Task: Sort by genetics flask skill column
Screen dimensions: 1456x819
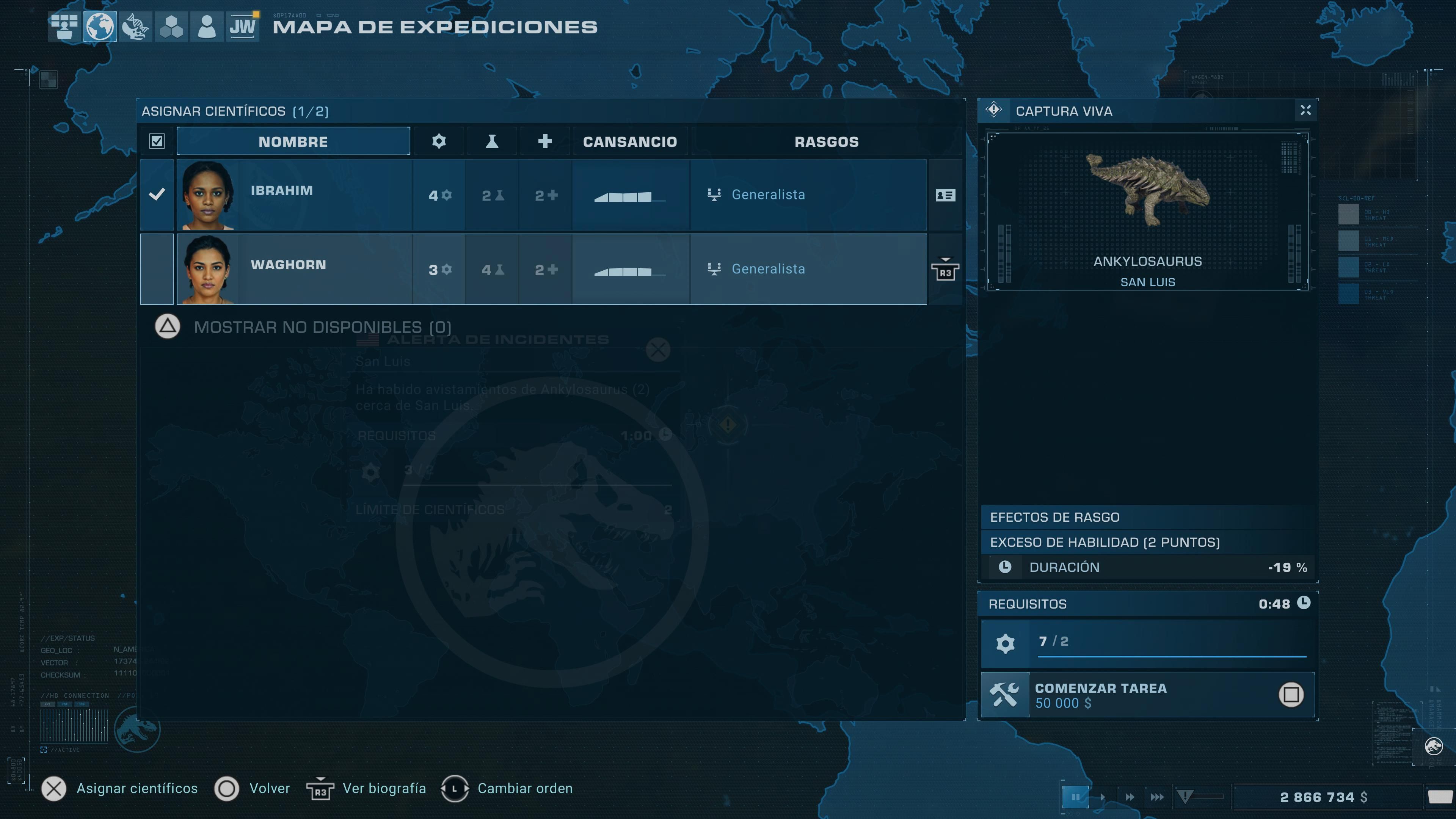Action: [492, 141]
